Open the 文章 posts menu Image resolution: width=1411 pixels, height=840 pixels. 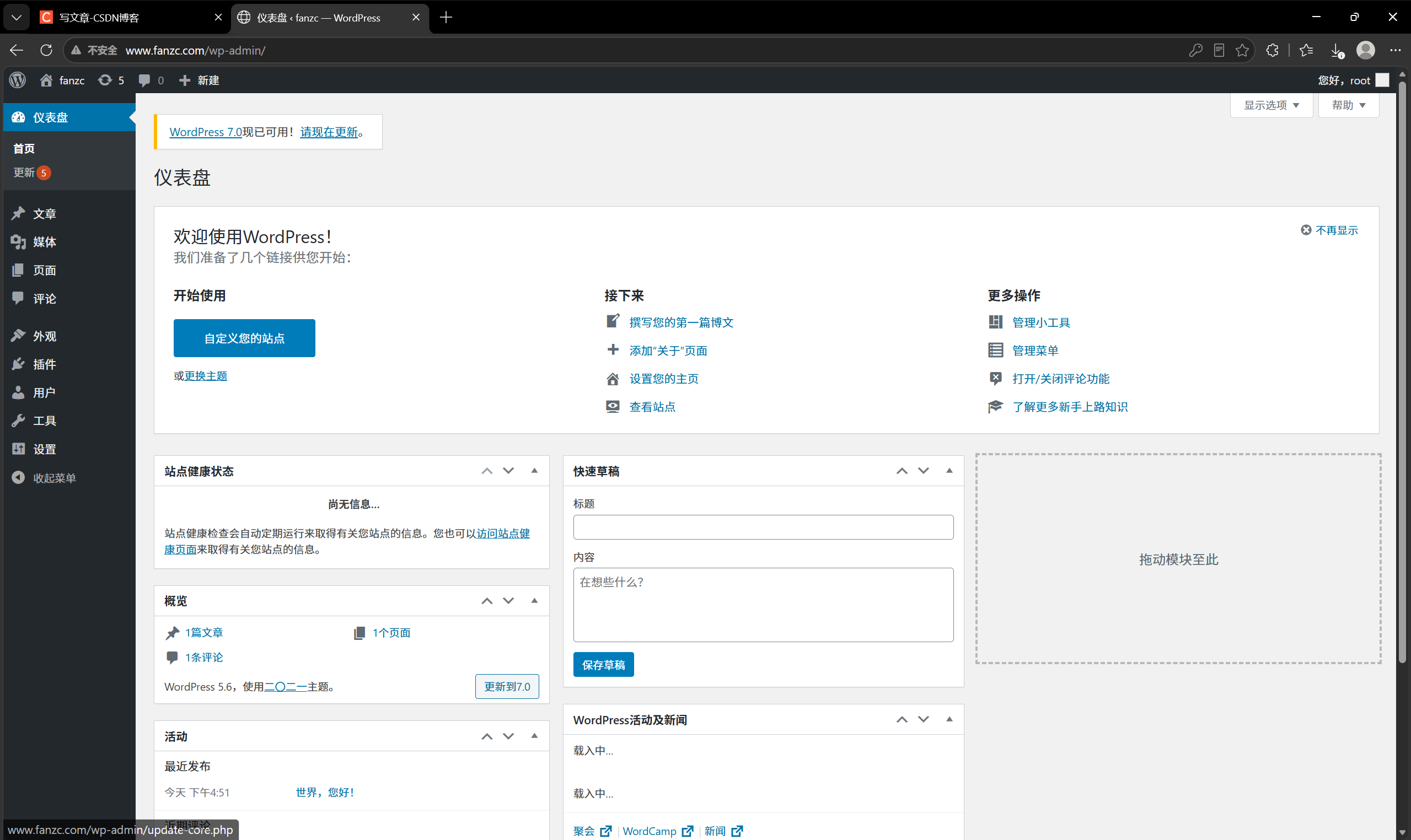(69, 213)
